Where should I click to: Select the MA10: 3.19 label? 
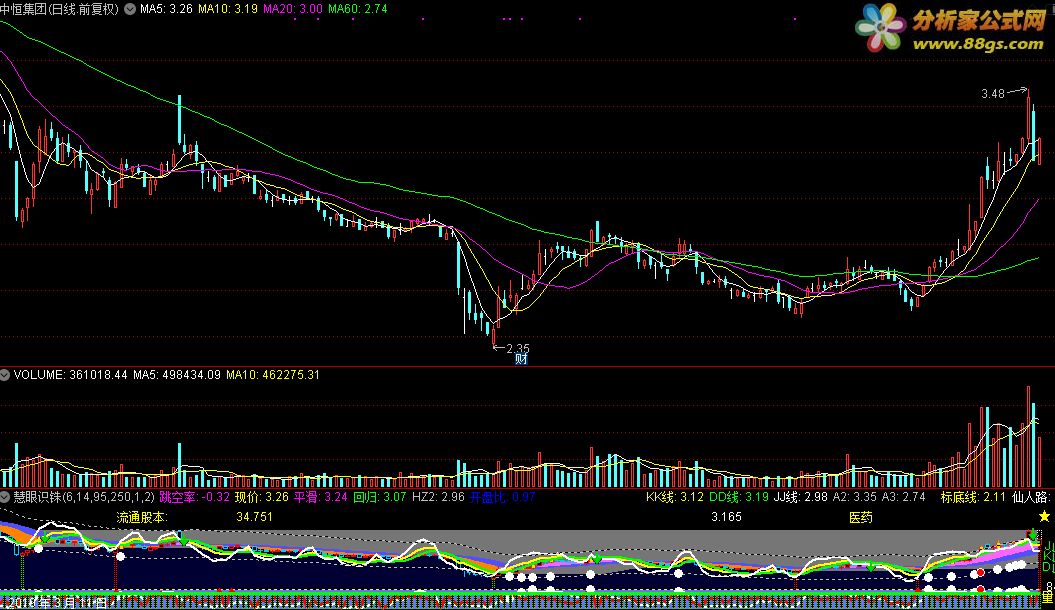pyautogui.click(x=228, y=9)
